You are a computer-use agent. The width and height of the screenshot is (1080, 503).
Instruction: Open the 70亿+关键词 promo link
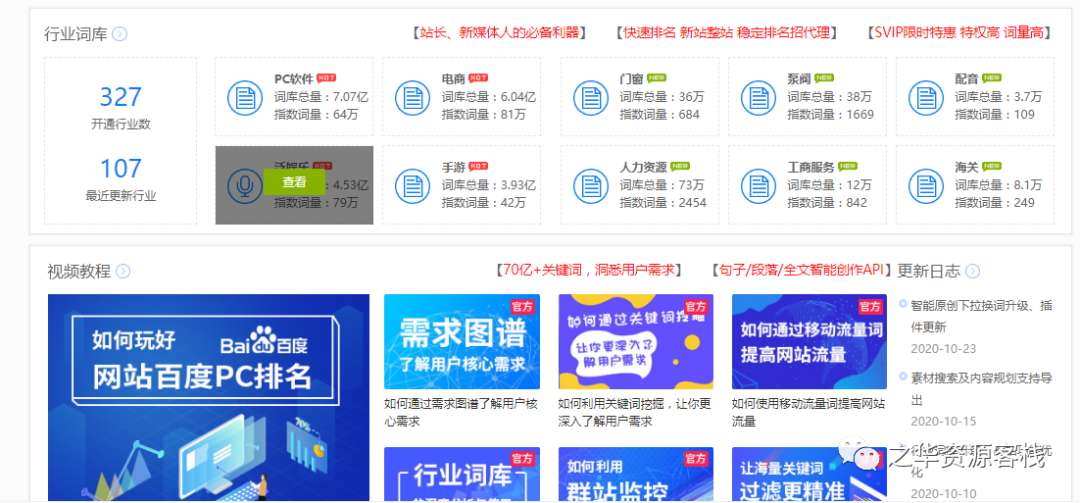[x=589, y=269]
